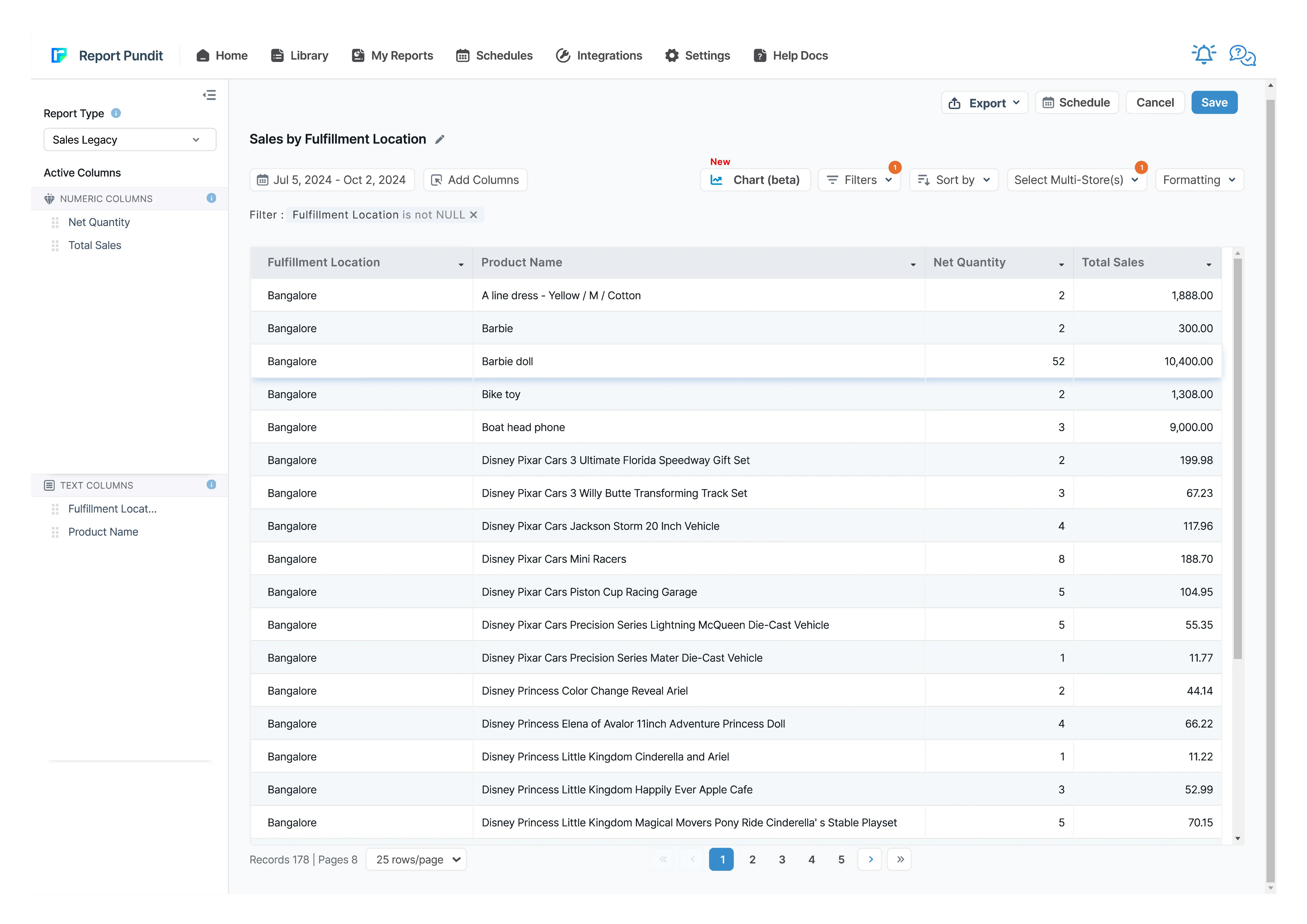
Task: Go to page 3 of results
Action: (x=782, y=859)
